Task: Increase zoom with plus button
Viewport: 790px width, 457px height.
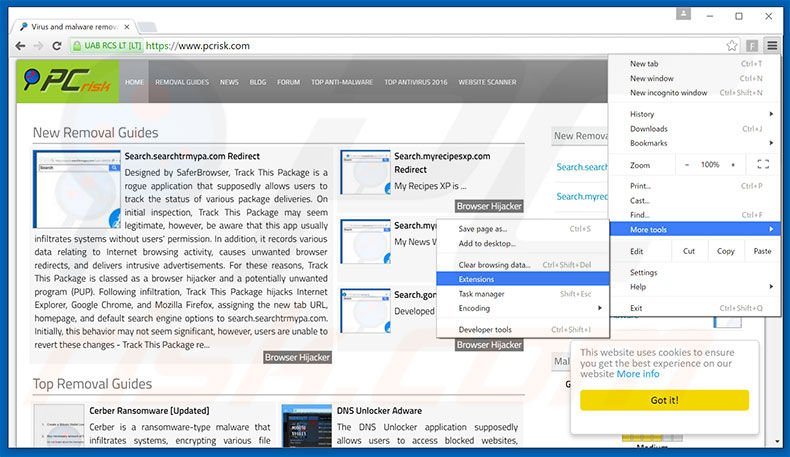Action: click(x=733, y=165)
